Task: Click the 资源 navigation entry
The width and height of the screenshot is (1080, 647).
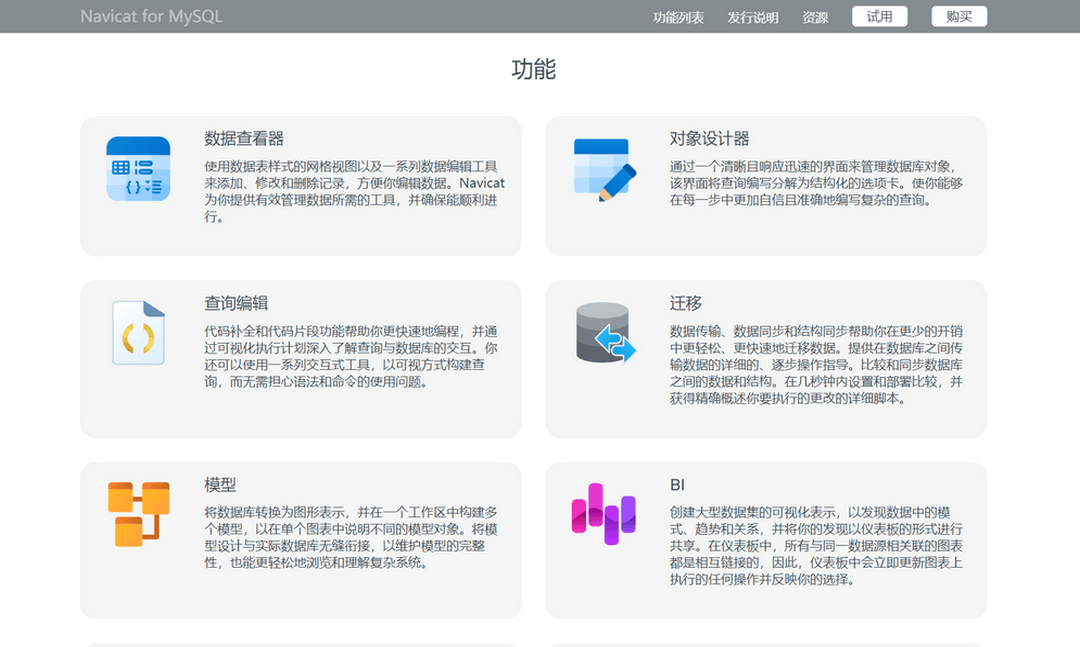Action: [x=815, y=16]
